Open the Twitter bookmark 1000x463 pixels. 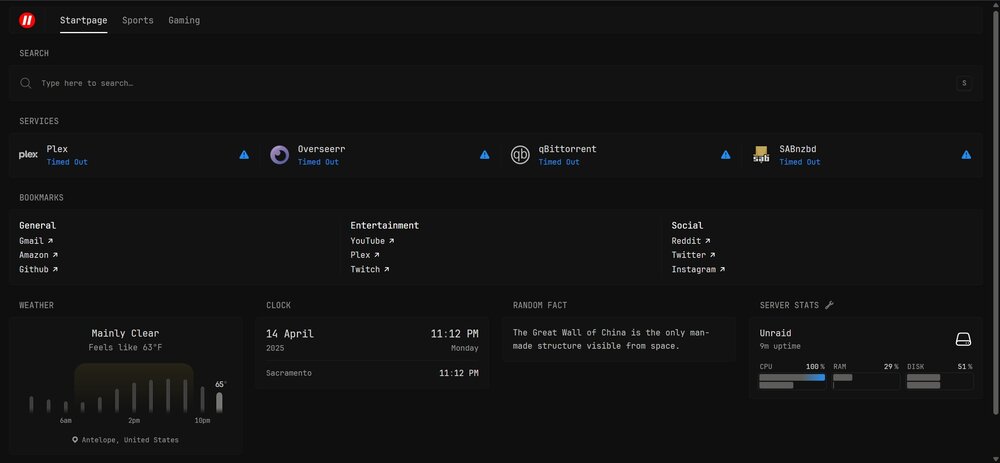693,255
